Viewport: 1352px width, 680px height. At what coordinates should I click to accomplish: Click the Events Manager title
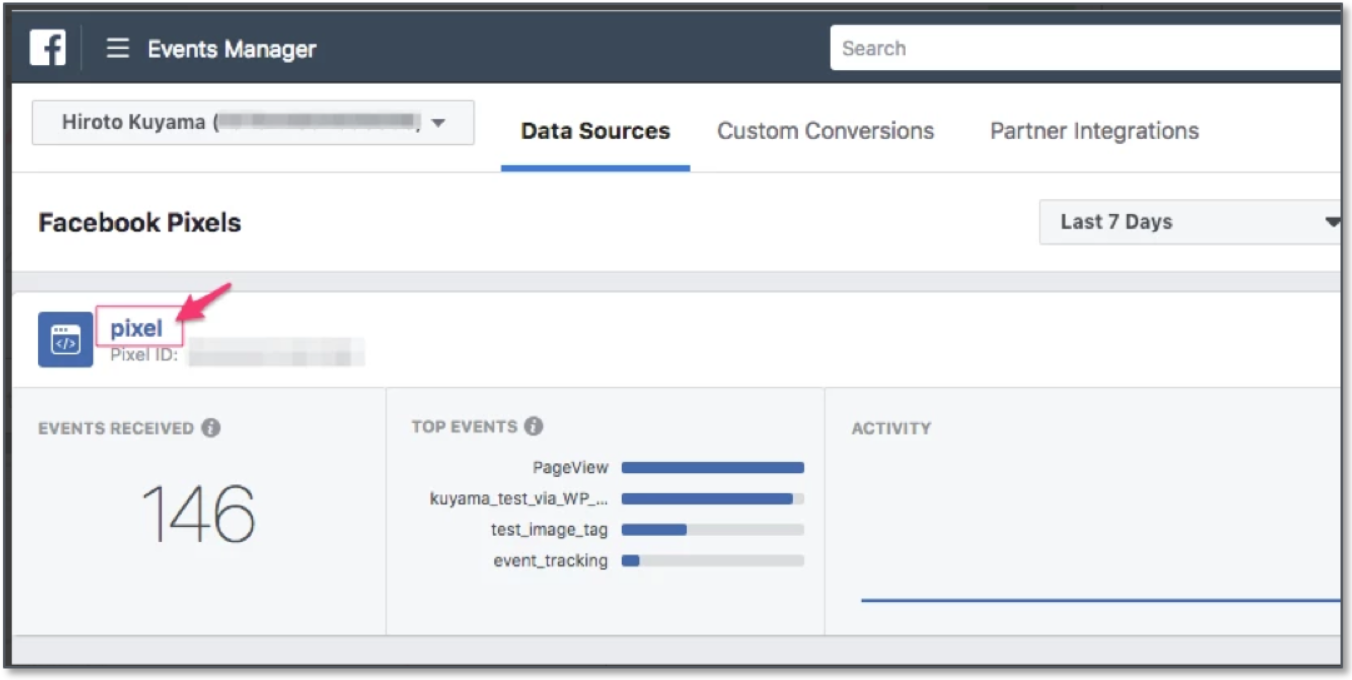coord(231,49)
